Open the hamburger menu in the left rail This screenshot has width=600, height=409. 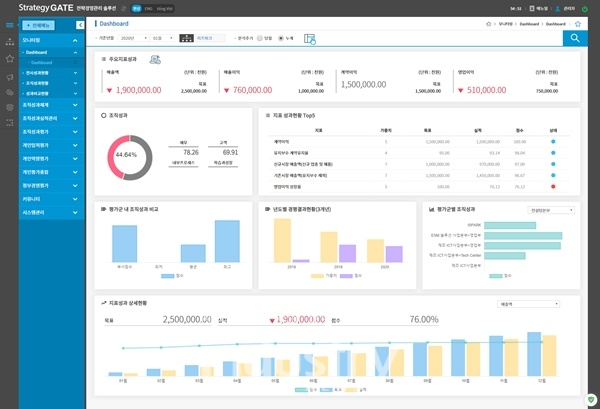[10, 25]
